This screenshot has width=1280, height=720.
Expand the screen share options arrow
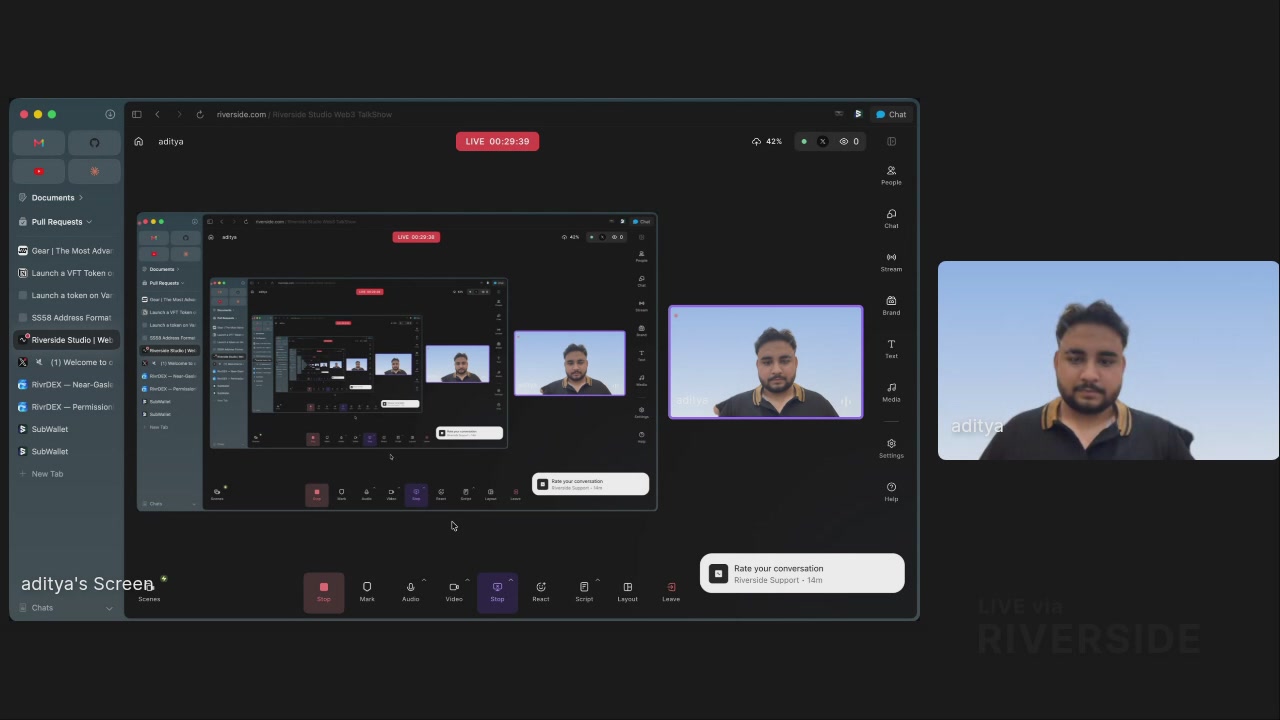(x=510, y=580)
